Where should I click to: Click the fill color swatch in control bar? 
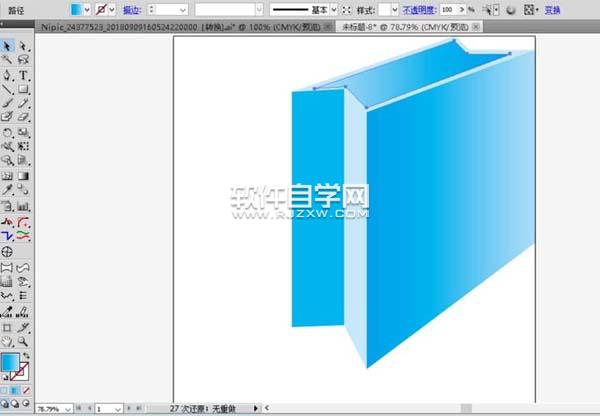pyautogui.click(x=77, y=10)
